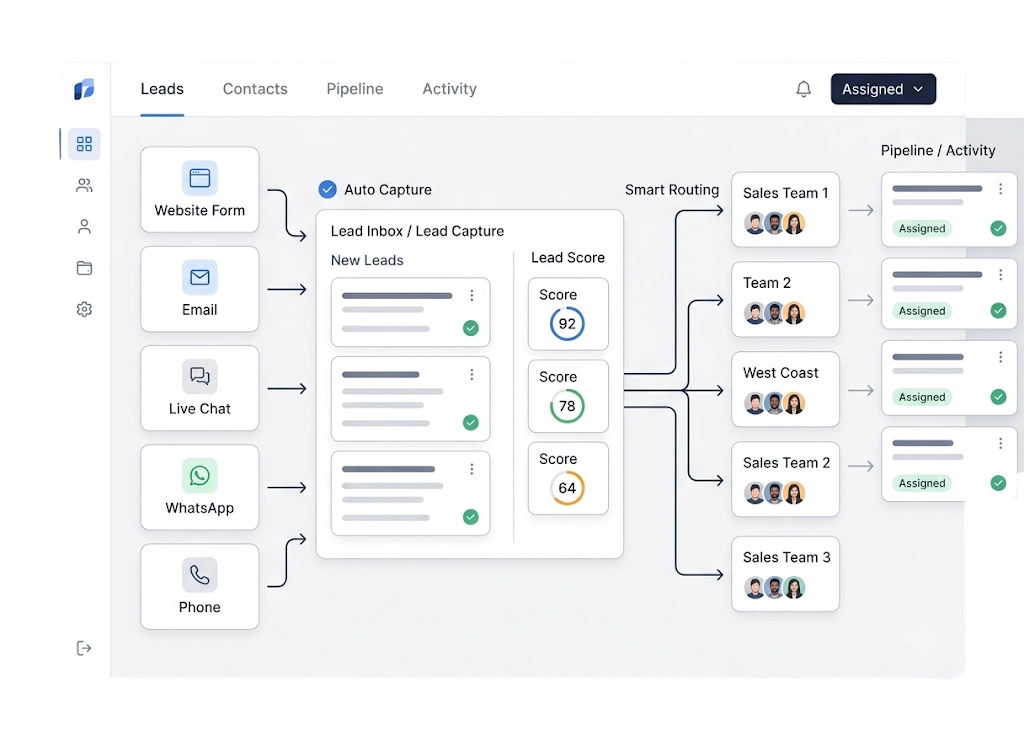This screenshot has width=1024, height=741.
Task: Click the Sales Team 3 title
Action: (786, 557)
